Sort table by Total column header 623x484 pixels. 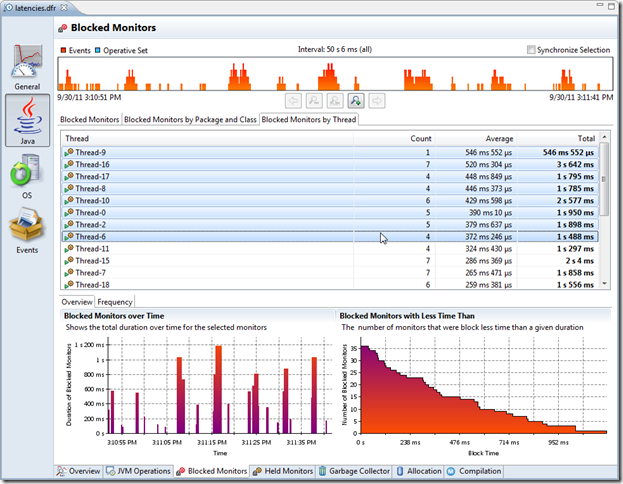tap(558, 139)
